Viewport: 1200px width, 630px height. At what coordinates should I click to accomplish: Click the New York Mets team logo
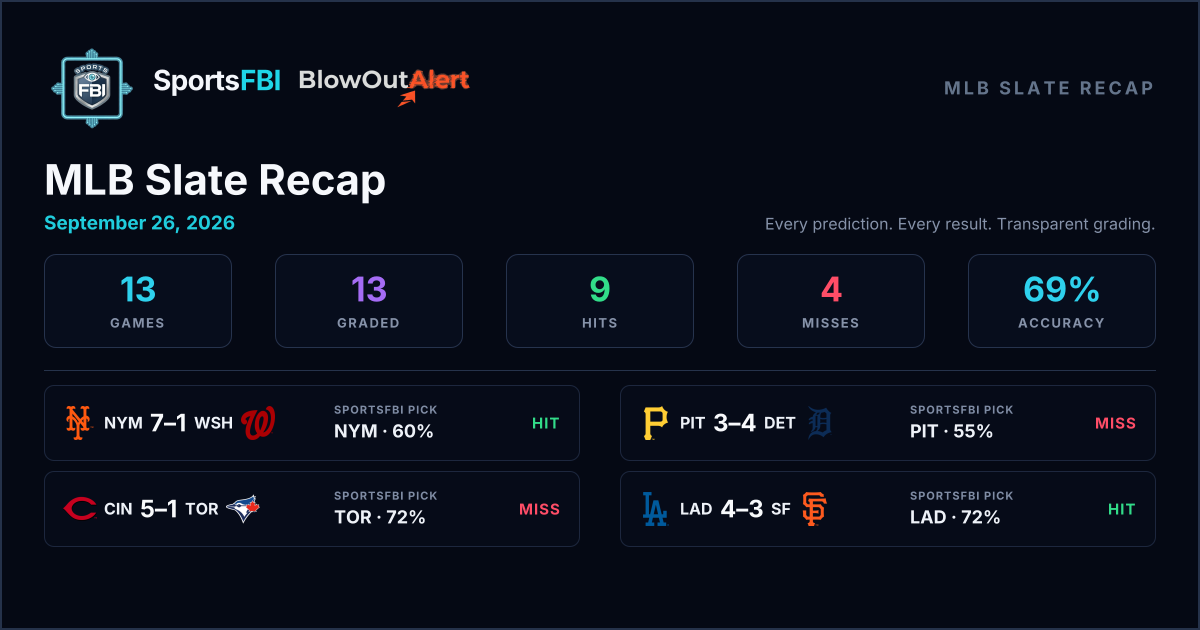78,423
